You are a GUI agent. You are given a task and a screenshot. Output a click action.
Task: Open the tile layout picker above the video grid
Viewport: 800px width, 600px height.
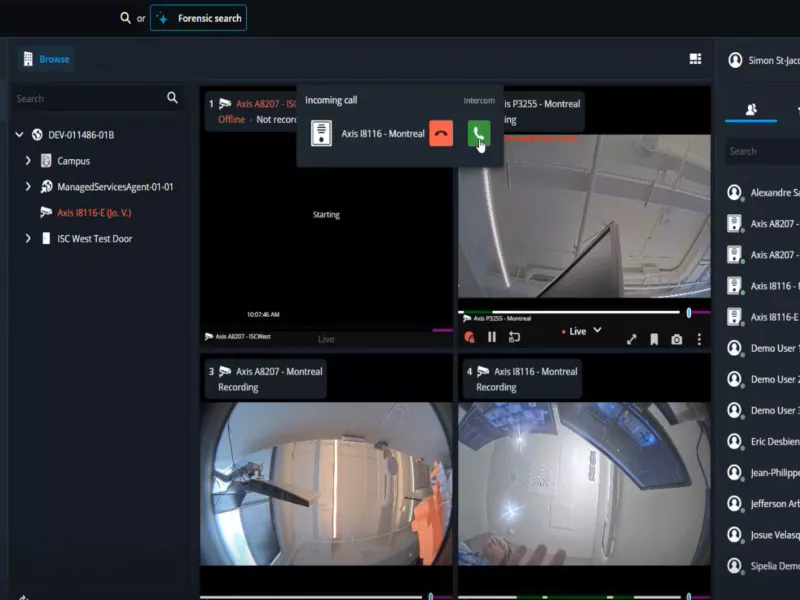click(x=695, y=58)
